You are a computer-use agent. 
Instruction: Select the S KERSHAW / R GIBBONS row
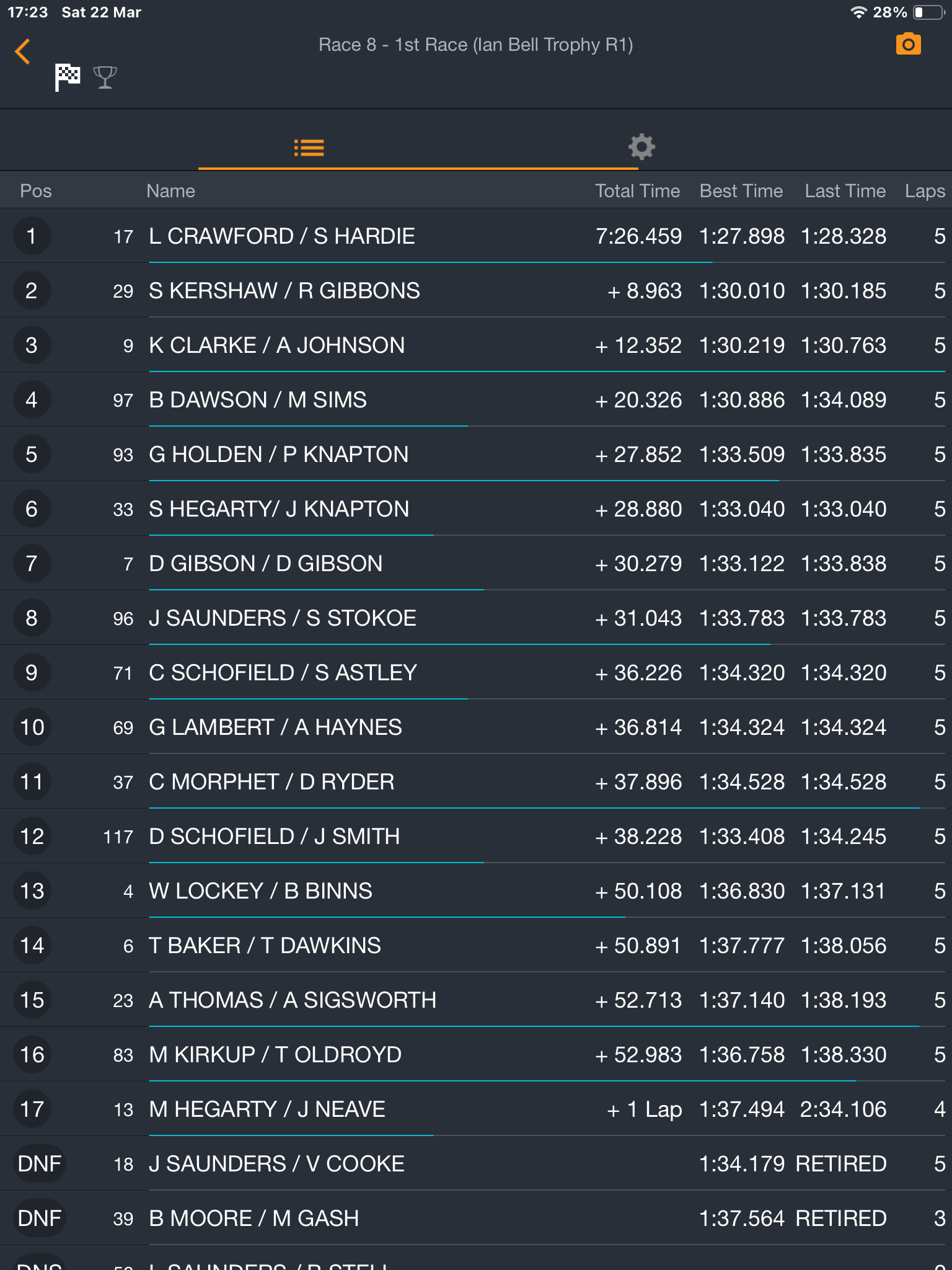tap(476, 290)
